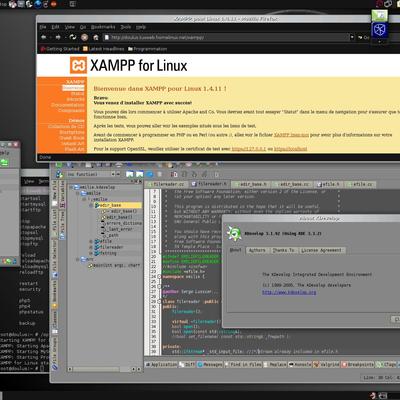Stop page loading in Firefox
400x400 pixels.
tap(85, 37)
